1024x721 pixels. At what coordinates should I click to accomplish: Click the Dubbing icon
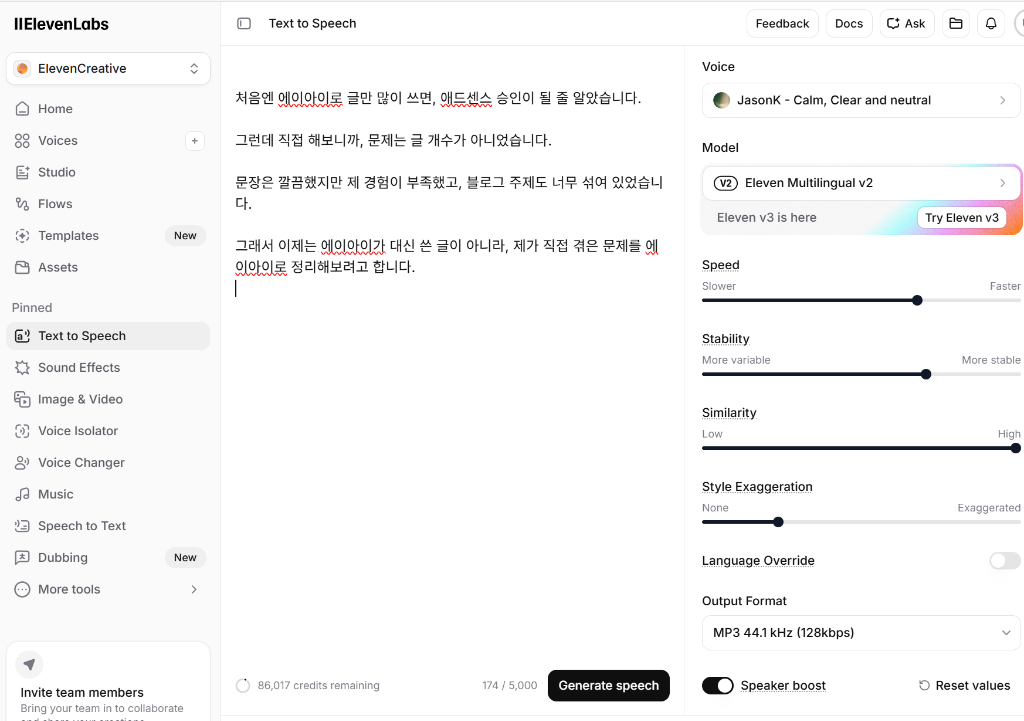click(22, 558)
